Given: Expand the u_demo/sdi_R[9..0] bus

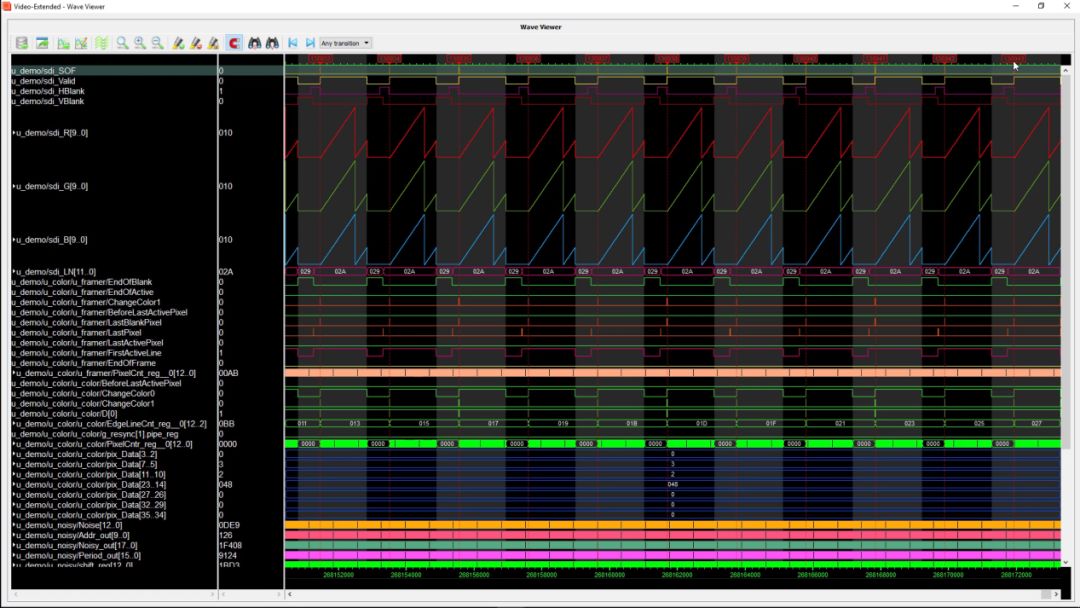Looking at the screenshot, I should click(14, 133).
